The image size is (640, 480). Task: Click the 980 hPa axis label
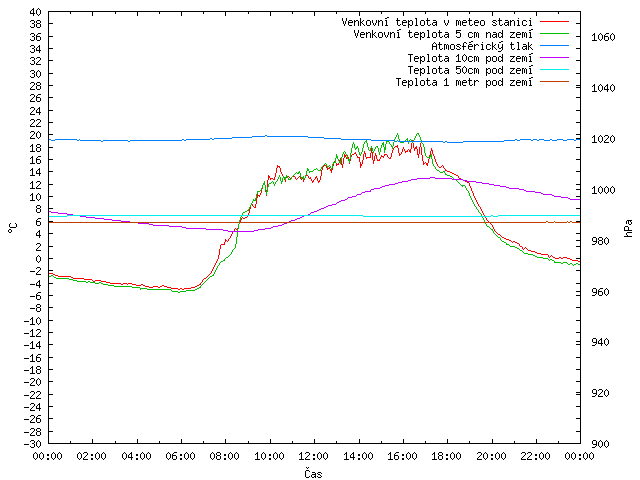(600, 241)
